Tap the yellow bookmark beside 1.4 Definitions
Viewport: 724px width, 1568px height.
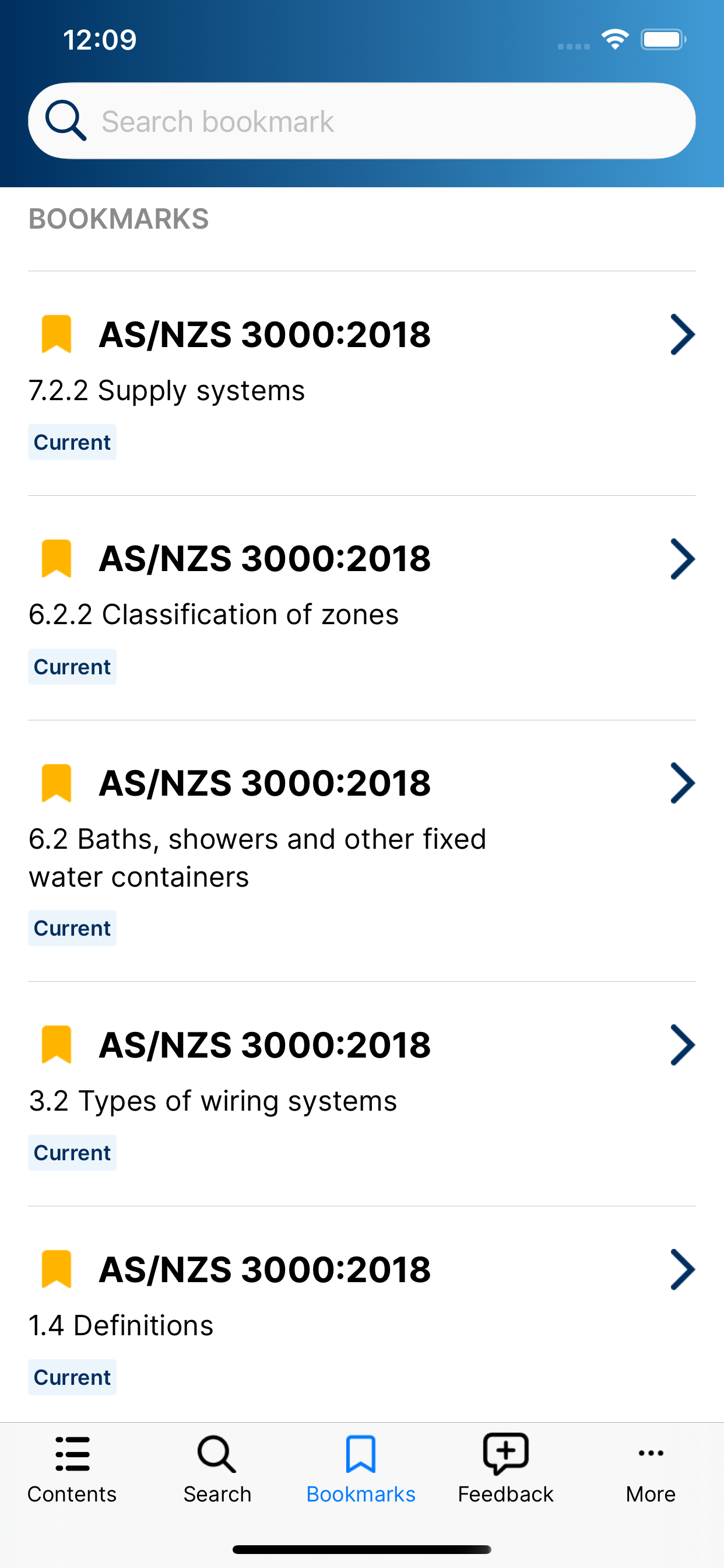[x=57, y=1269]
